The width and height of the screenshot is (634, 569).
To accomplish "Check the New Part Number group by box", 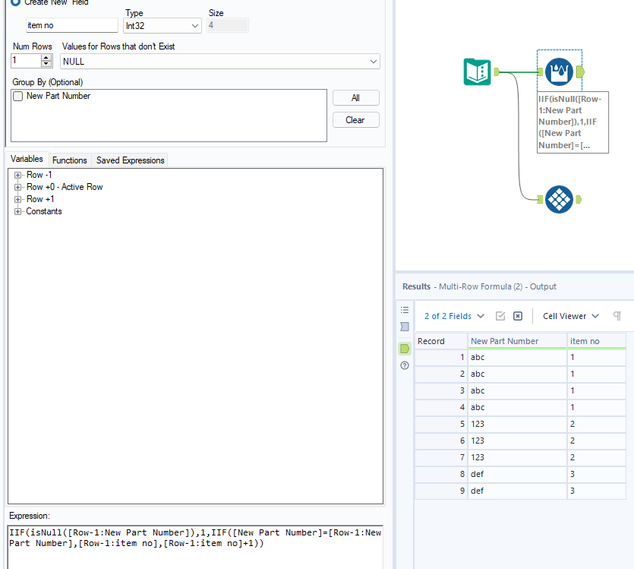I will (x=18, y=96).
